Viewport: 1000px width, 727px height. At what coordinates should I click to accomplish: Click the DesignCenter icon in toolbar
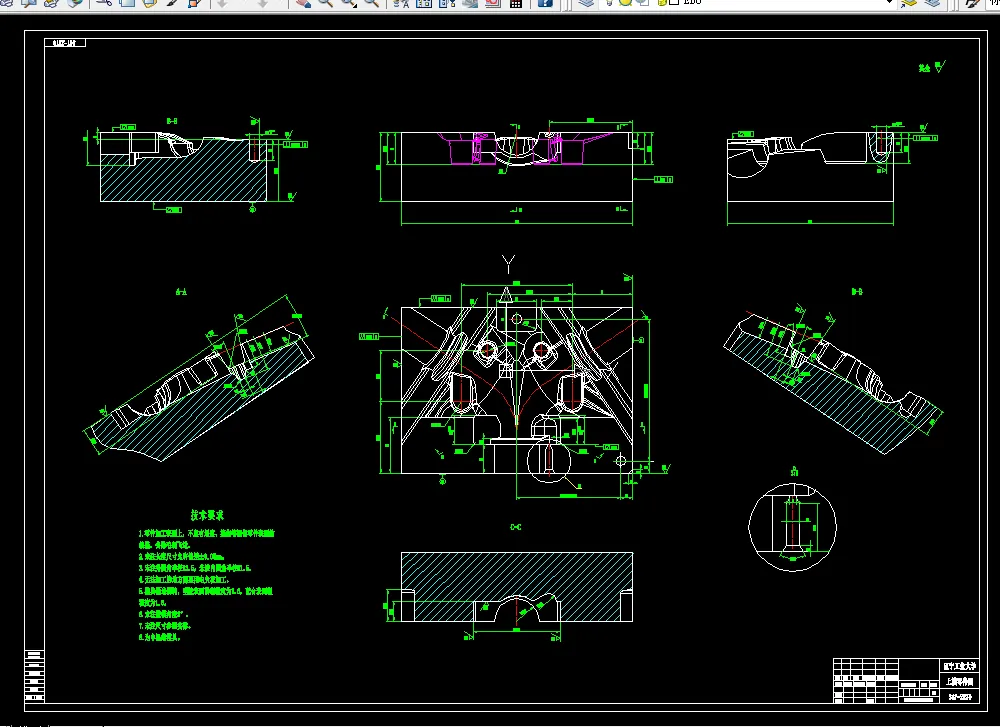click(x=424, y=3)
